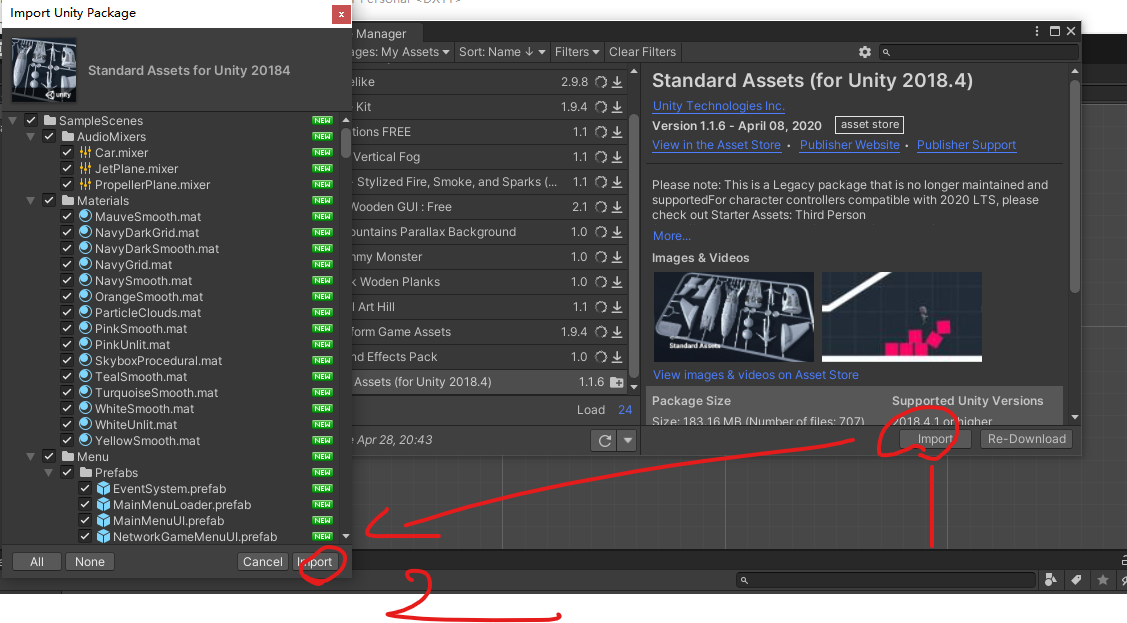This screenshot has width=1127, height=623.
Task: Open Sort: Name dropdown
Action: pyautogui.click(x=502, y=52)
